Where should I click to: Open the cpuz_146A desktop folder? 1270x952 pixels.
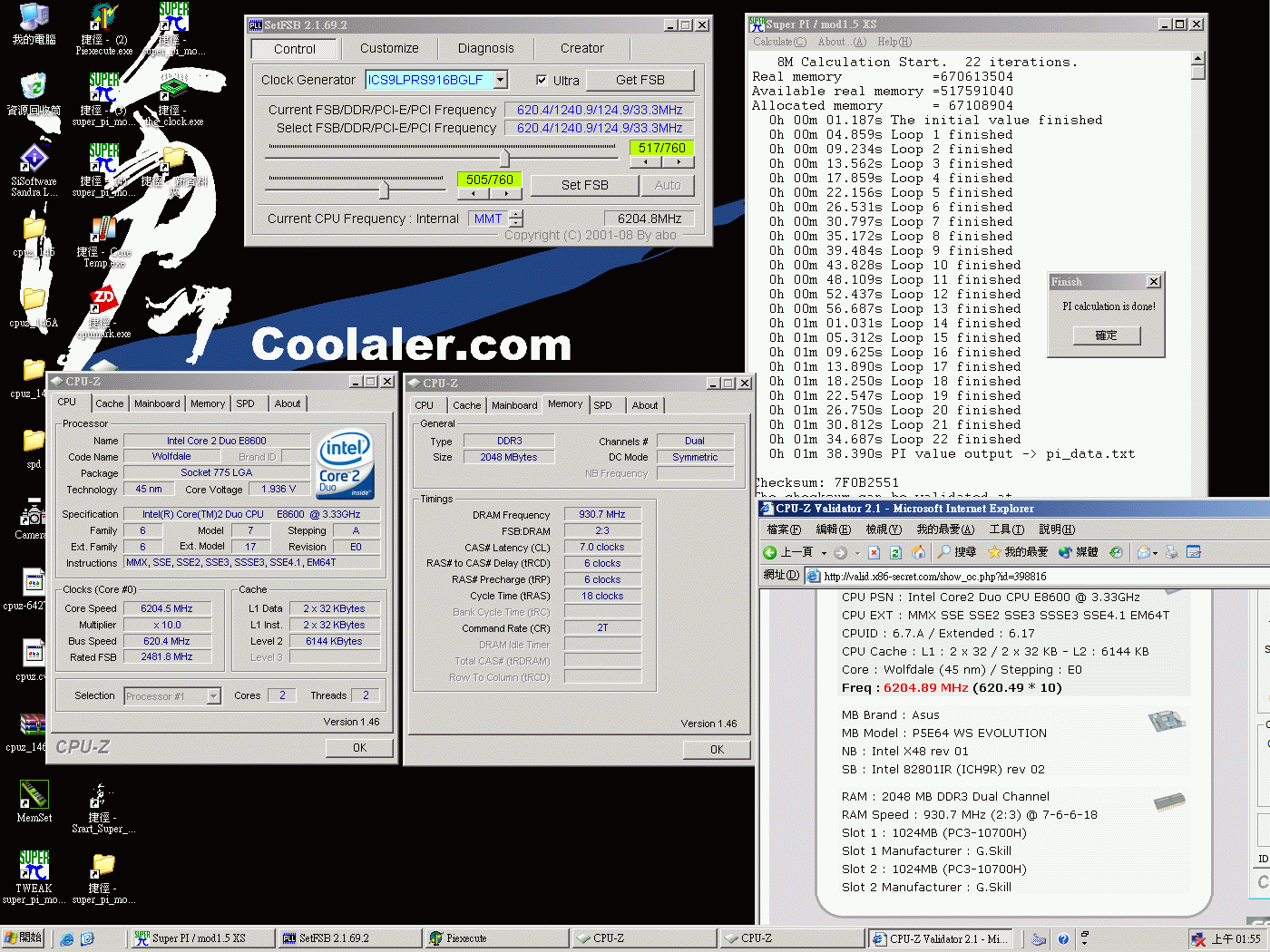[x=34, y=306]
